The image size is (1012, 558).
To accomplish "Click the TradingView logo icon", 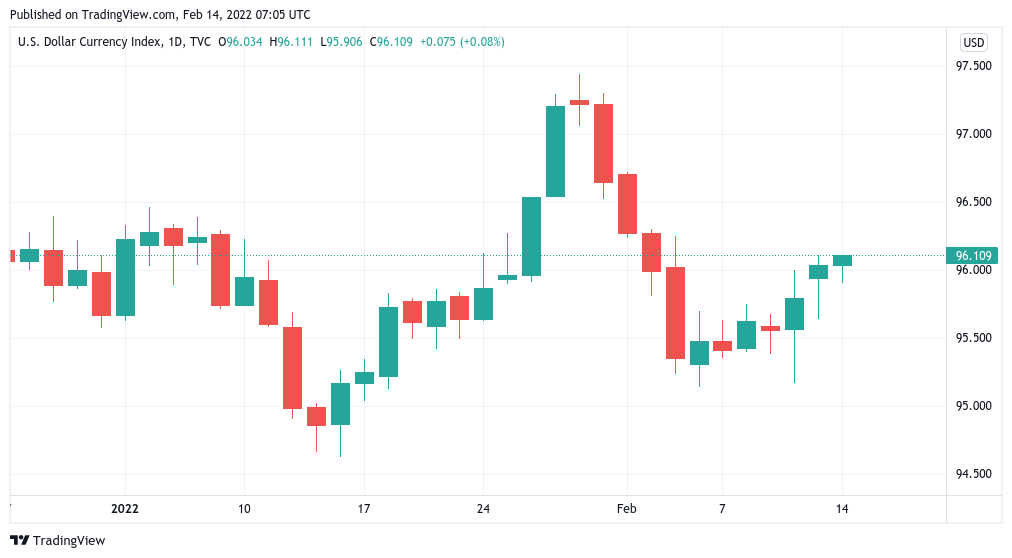I will pos(20,540).
